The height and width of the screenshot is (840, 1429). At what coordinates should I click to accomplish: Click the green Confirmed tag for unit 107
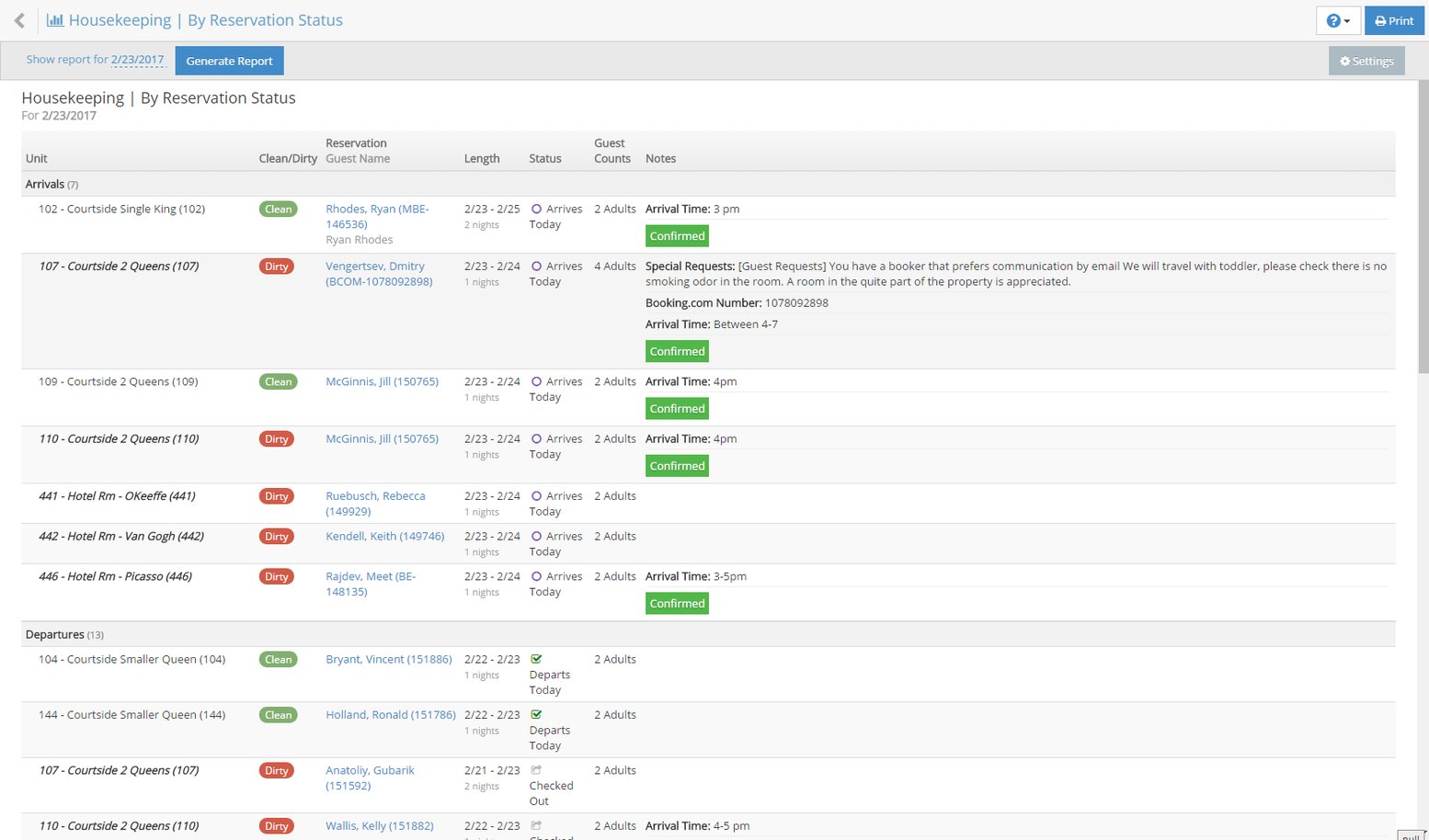pyautogui.click(x=677, y=352)
